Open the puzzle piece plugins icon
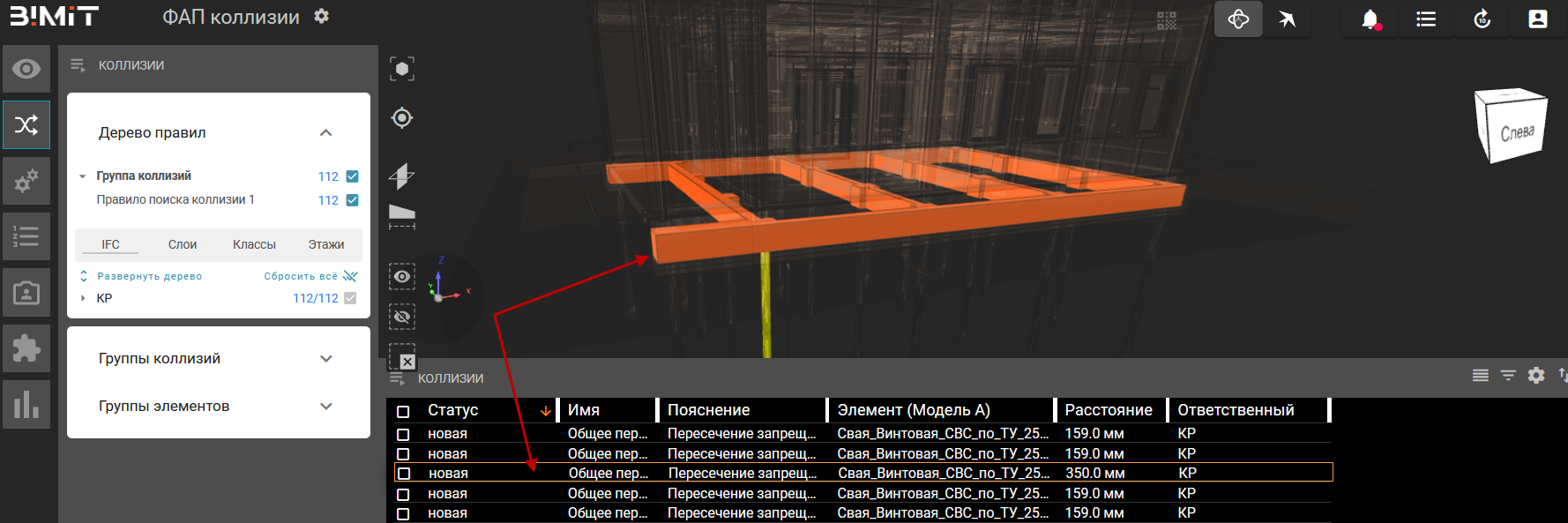1568x523 pixels. [26, 348]
